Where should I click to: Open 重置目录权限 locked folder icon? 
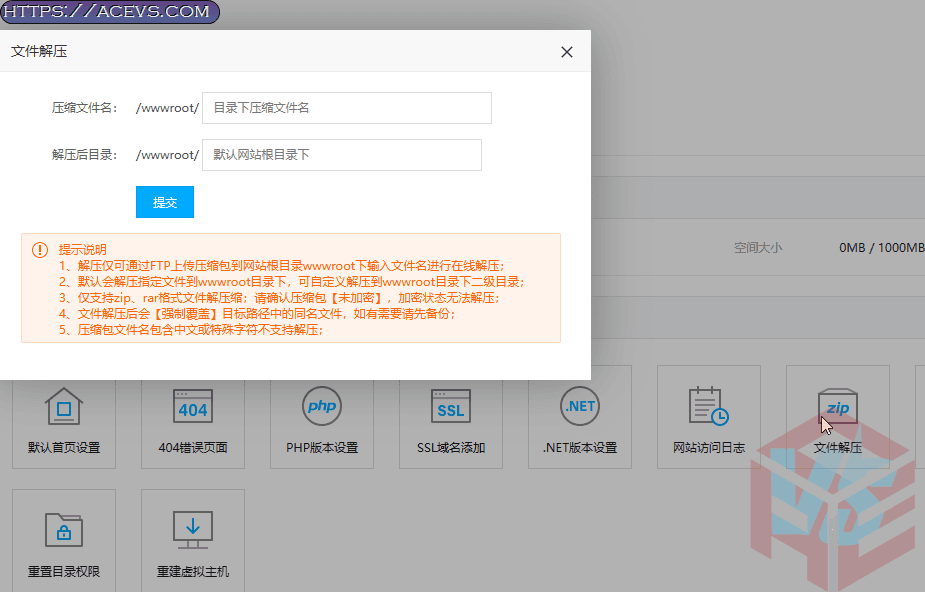pos(64,529)
